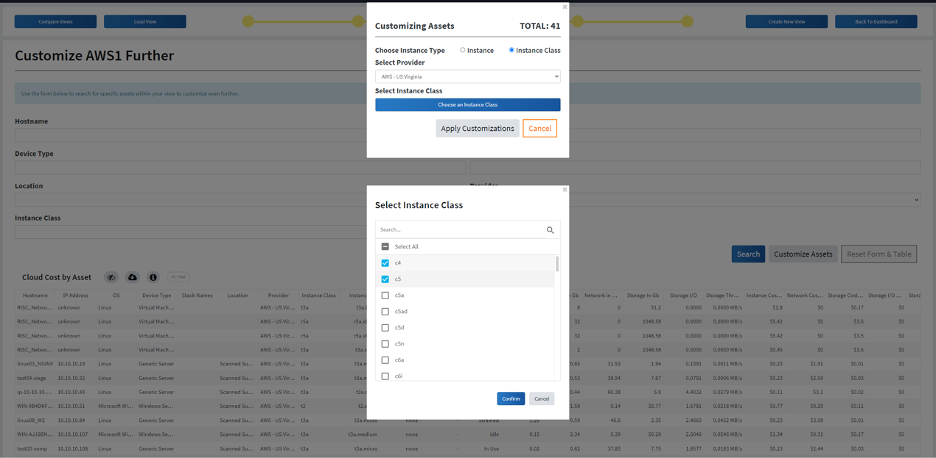Uncheck the c5 instance class
The image size is (936, 458).
386,279
